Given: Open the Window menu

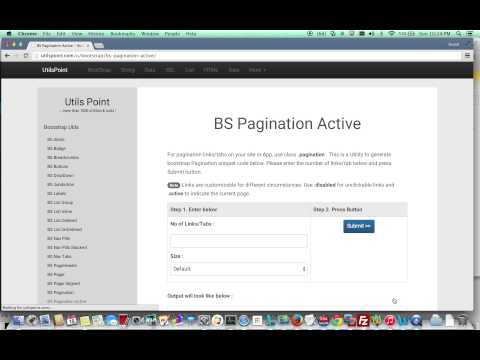Looking at the screenshot, I should click(x=150, y=34).
